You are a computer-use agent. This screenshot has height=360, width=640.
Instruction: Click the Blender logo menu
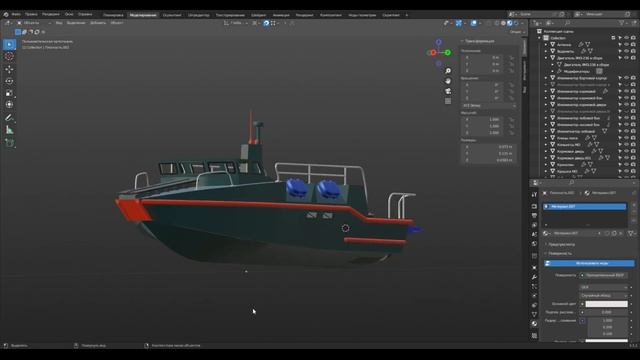[x=6, y=14]
